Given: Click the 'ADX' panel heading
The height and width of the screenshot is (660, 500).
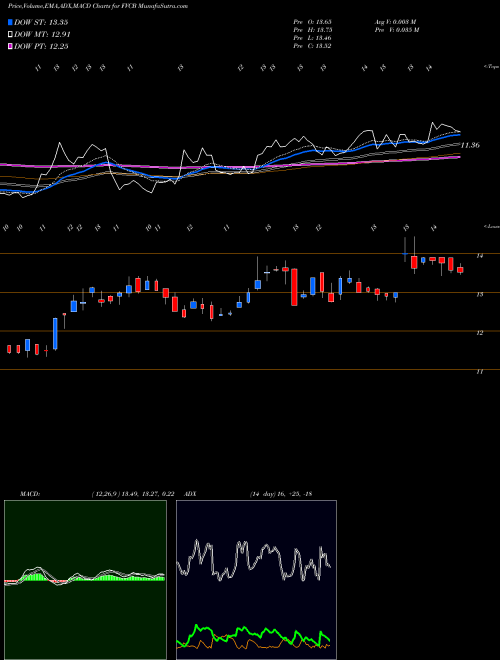Looking at the screenshot, I should tap(191, 494).
